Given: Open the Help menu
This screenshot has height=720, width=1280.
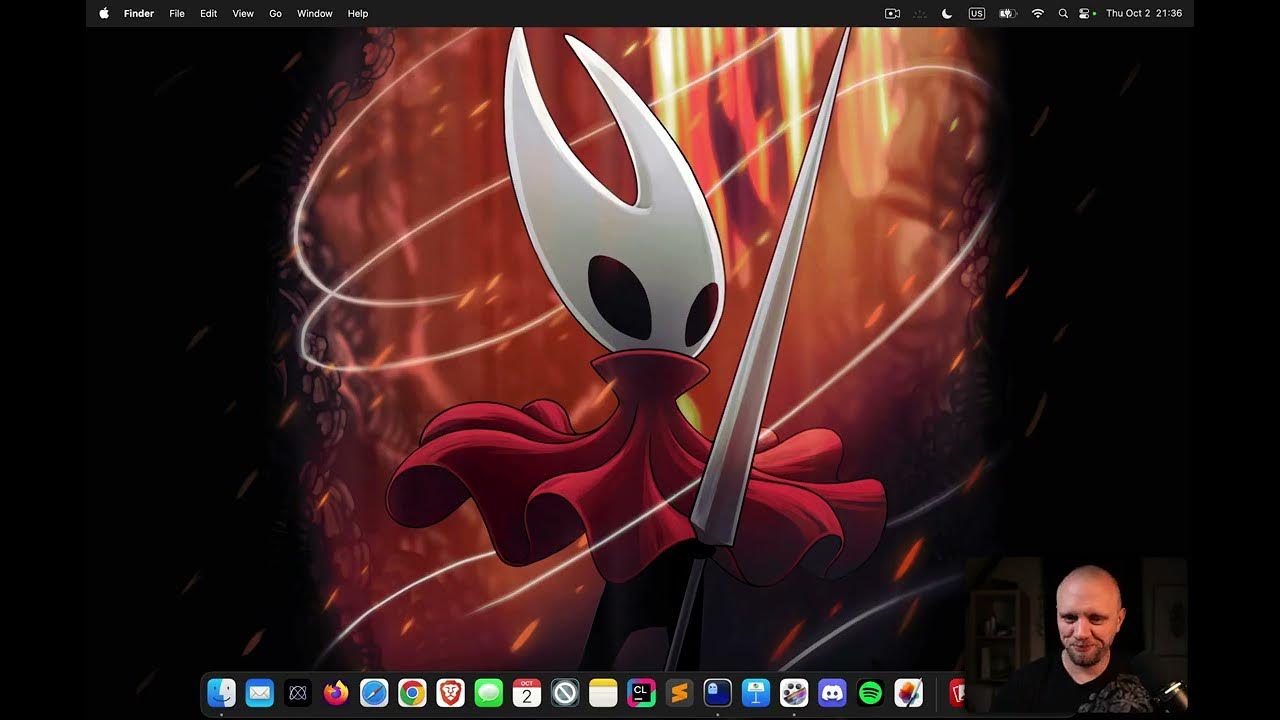Looking at the screenshot, I should 358,13.
